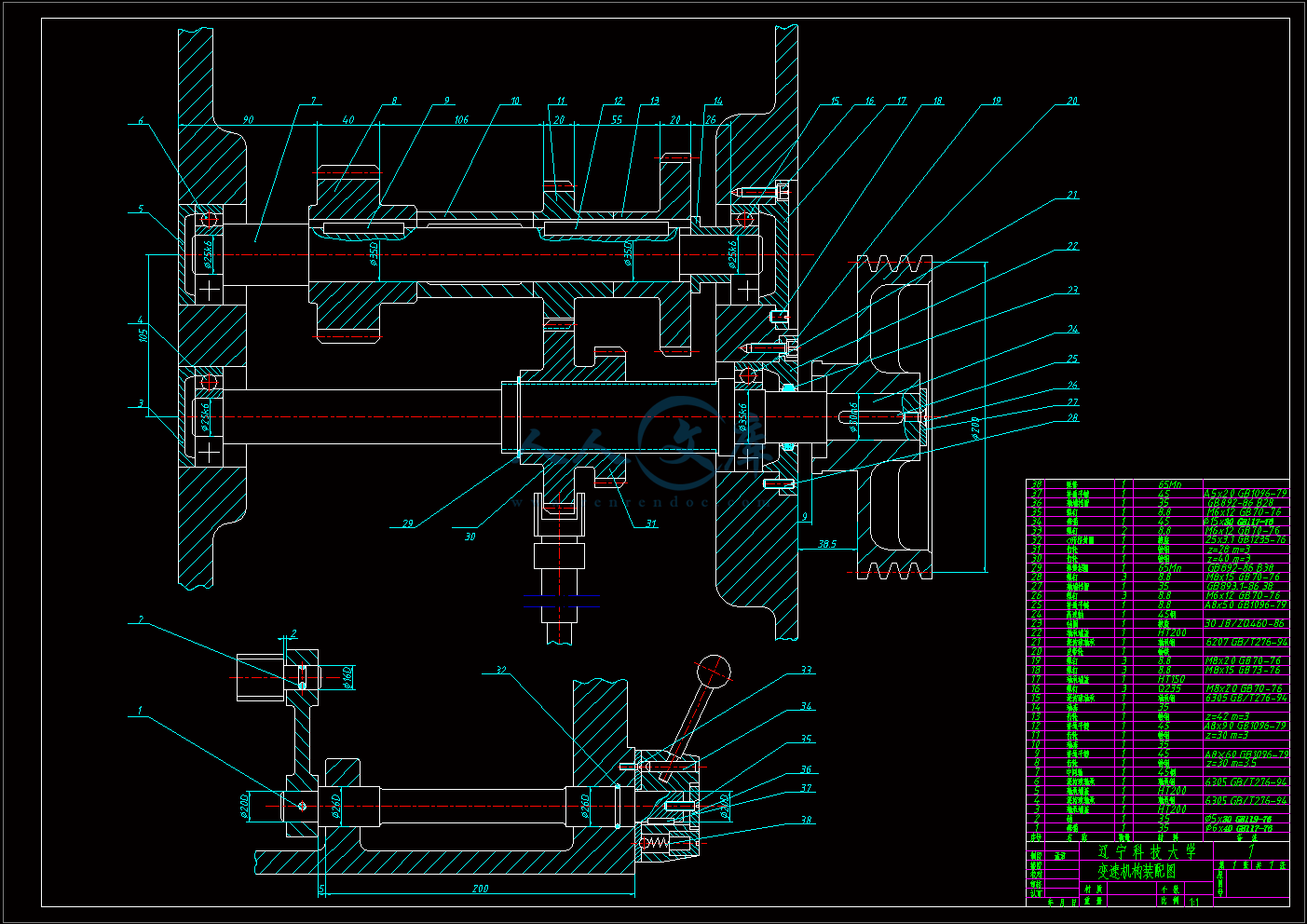Screen dimensions: 1307x924
Task: Click part callout 24 right of the pulley
Action: point(1072,330)
